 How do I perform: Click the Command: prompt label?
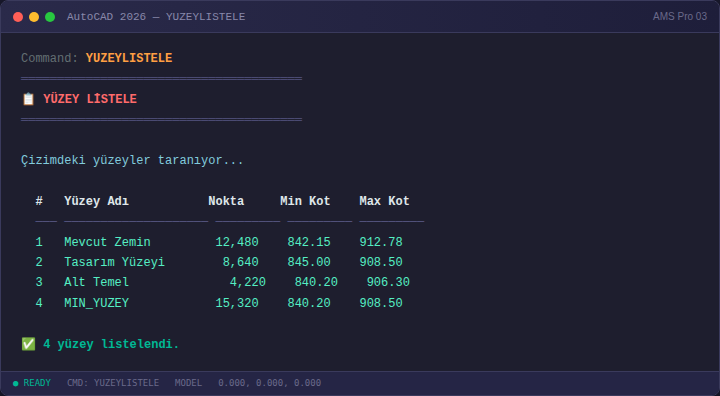tap(50, 58)
